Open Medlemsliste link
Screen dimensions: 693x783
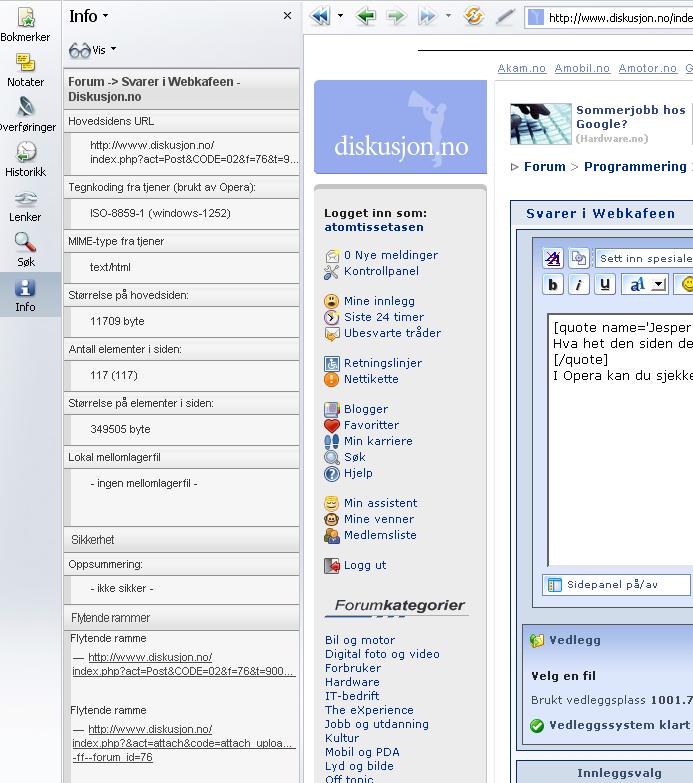(x=380, y=535)
